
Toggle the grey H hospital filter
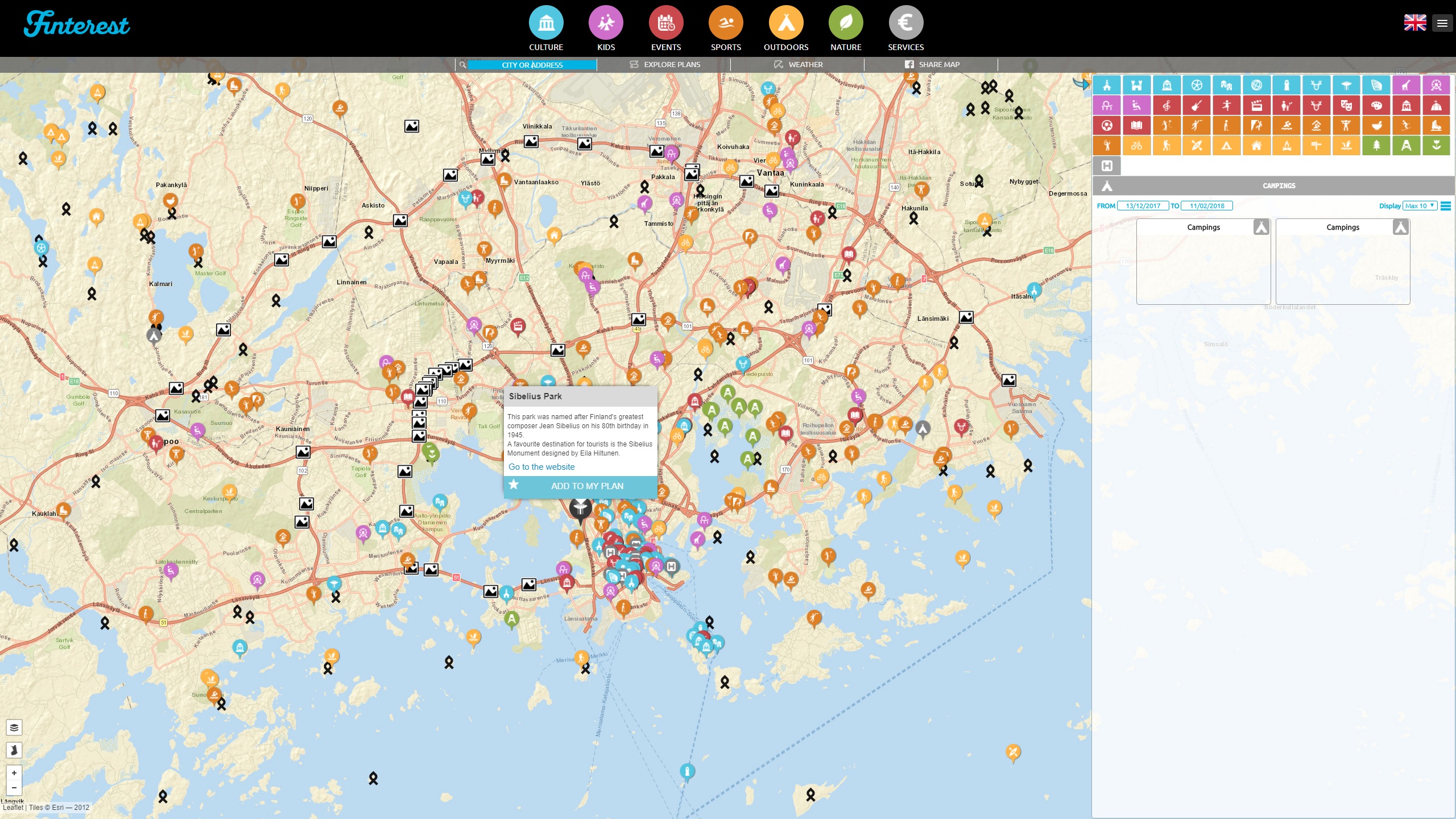(1107, 166)
